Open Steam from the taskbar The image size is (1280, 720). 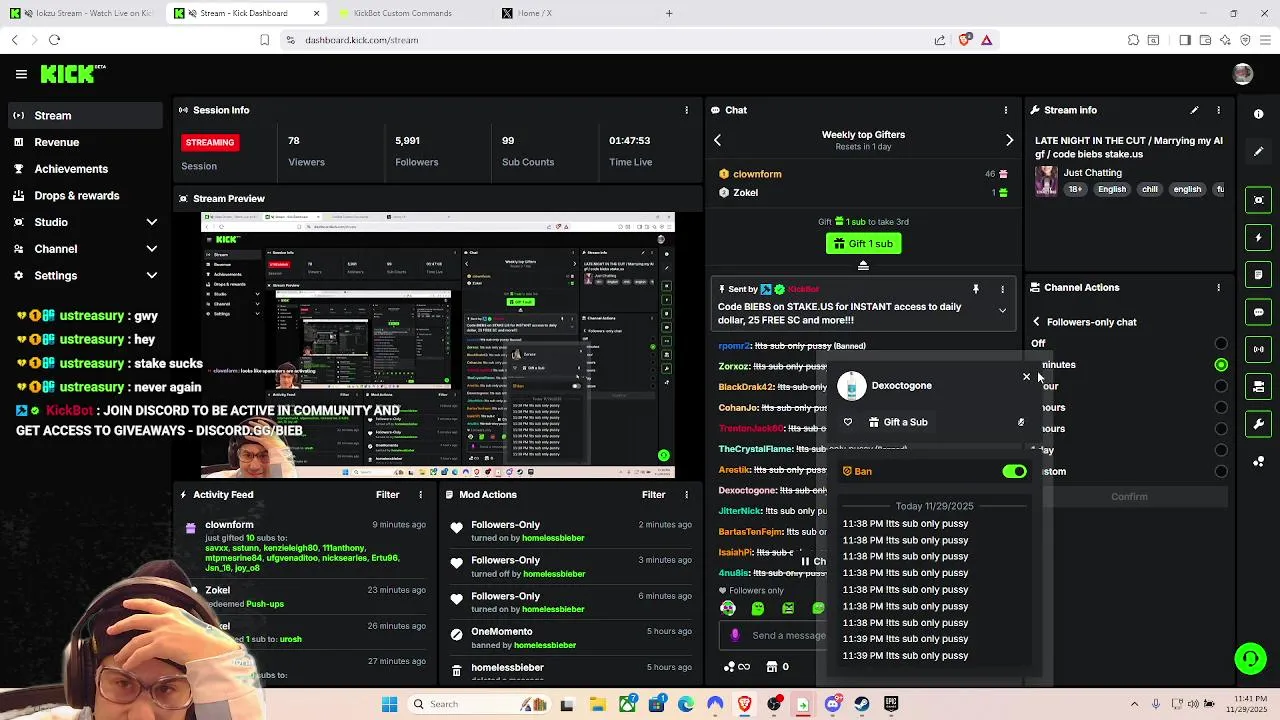pyautogui.click(x=862, y=704)
